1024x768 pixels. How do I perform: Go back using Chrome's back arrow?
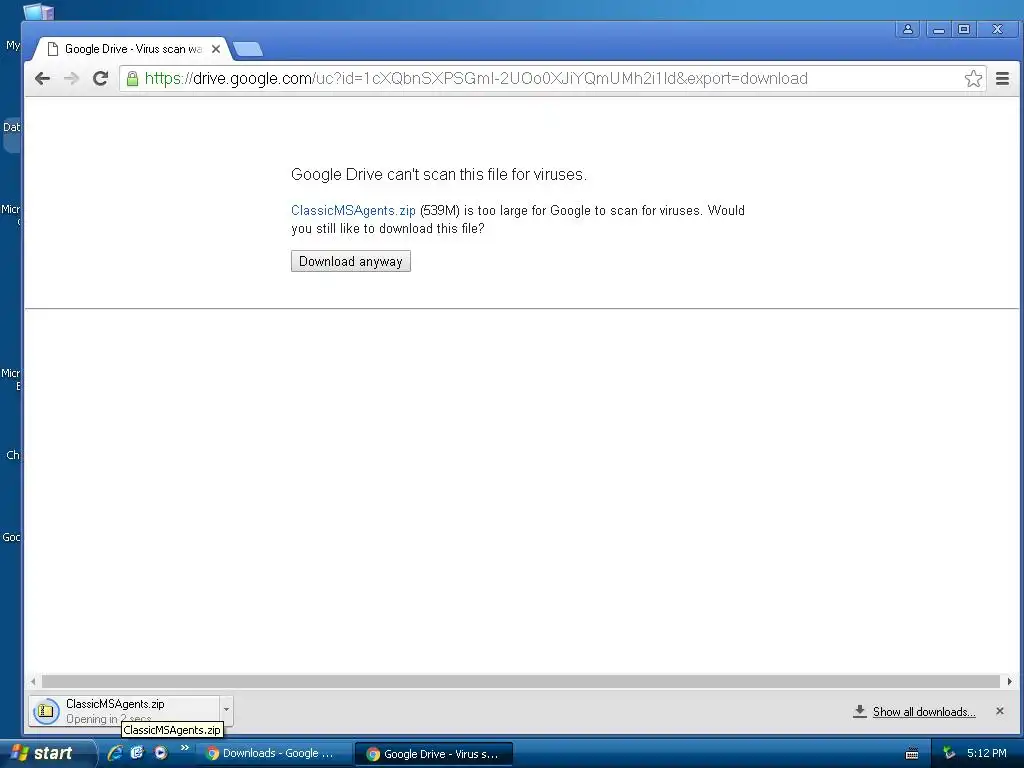pos(42,79)
